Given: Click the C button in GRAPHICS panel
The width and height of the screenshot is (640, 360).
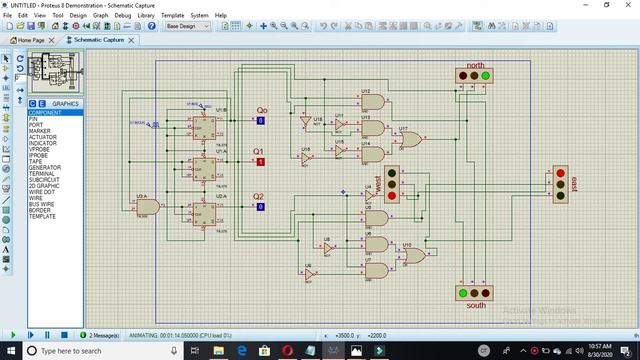Looking at the screenshot, I should pos(33,104).
